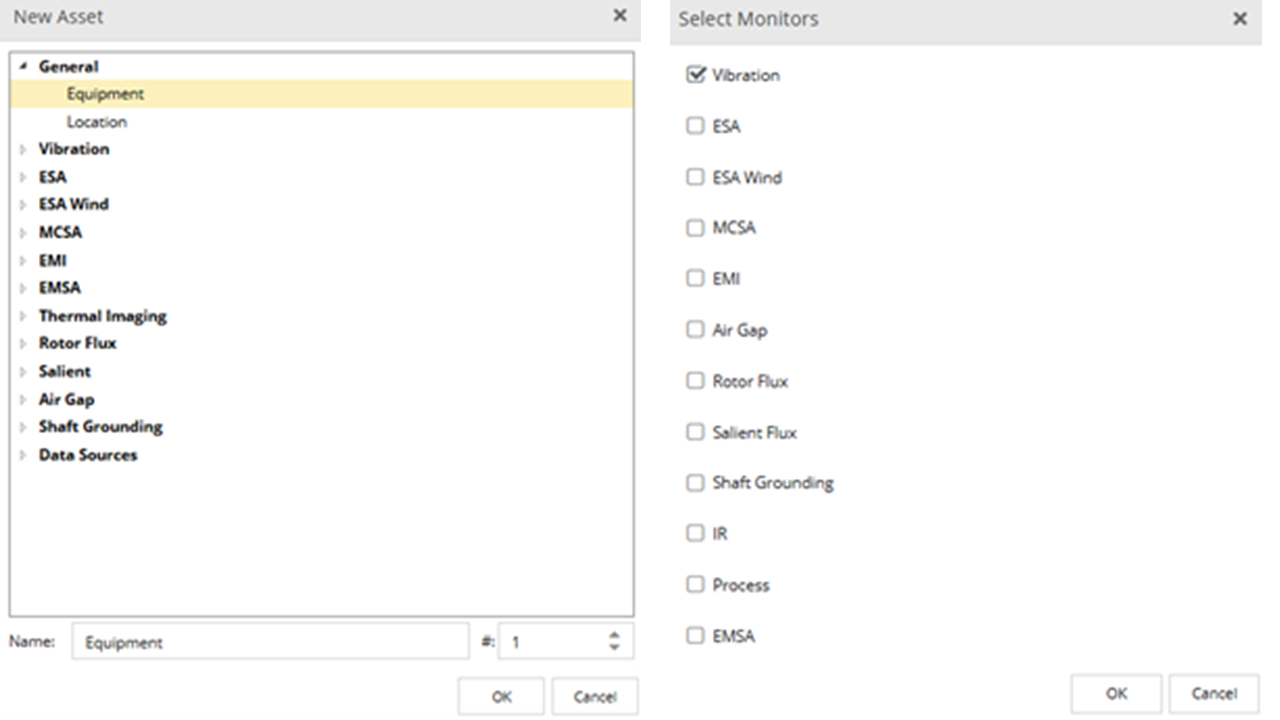The width and height of the screenshot is (1280, 720).
Task: Check the Rotor Flux monitor checkbox
Action: tap(695, 381)
